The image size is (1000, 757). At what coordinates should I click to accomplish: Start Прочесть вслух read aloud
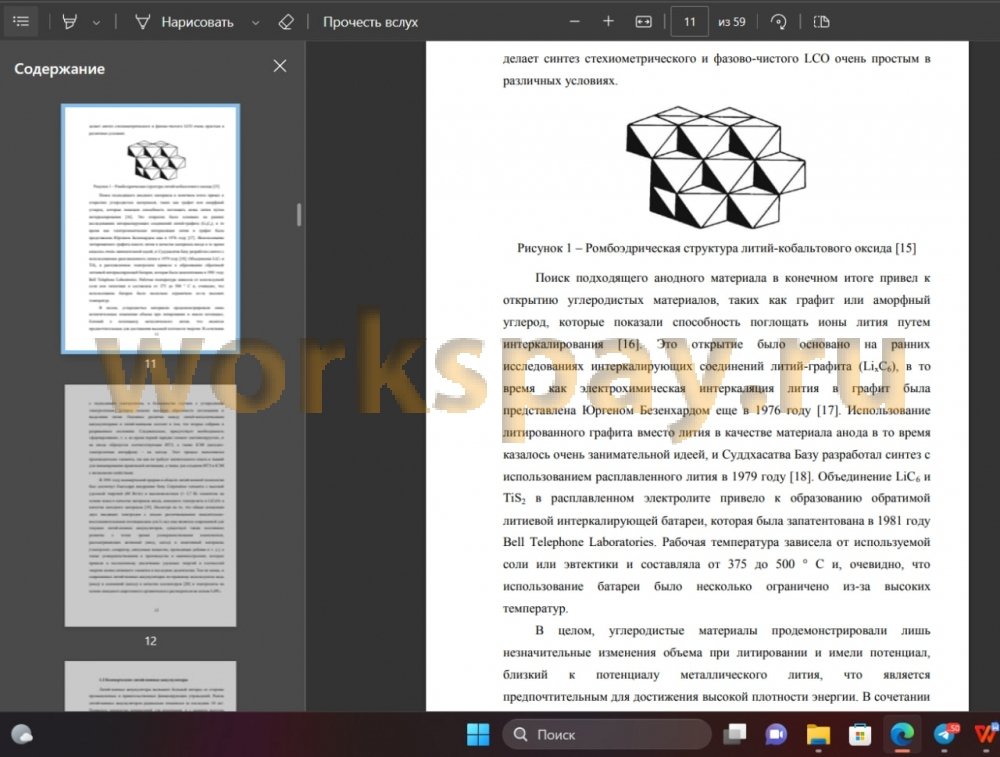pyautogui.click(x=371, y=22)
